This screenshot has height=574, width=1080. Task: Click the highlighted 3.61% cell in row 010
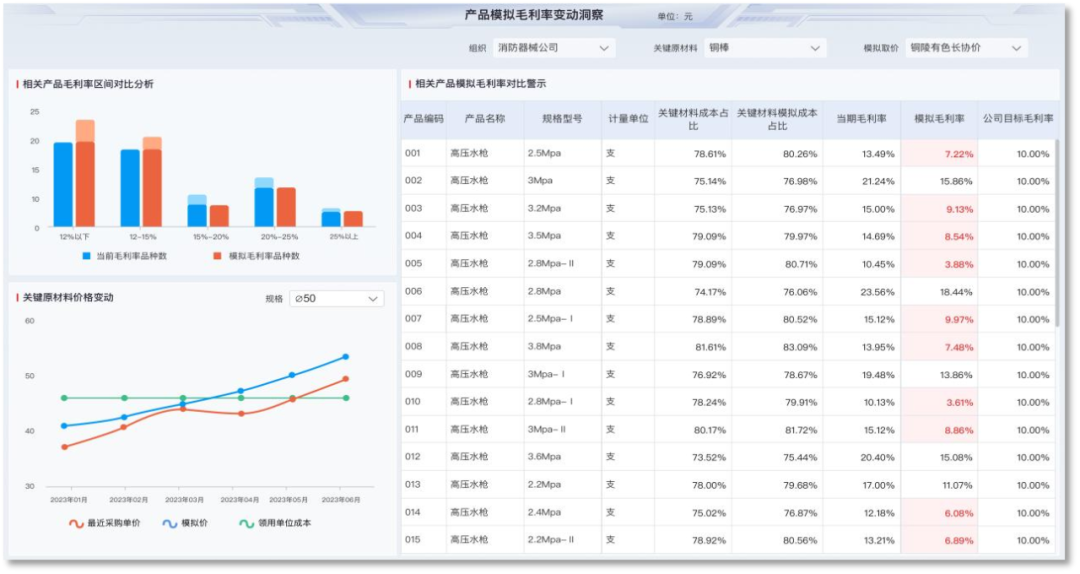939,402
